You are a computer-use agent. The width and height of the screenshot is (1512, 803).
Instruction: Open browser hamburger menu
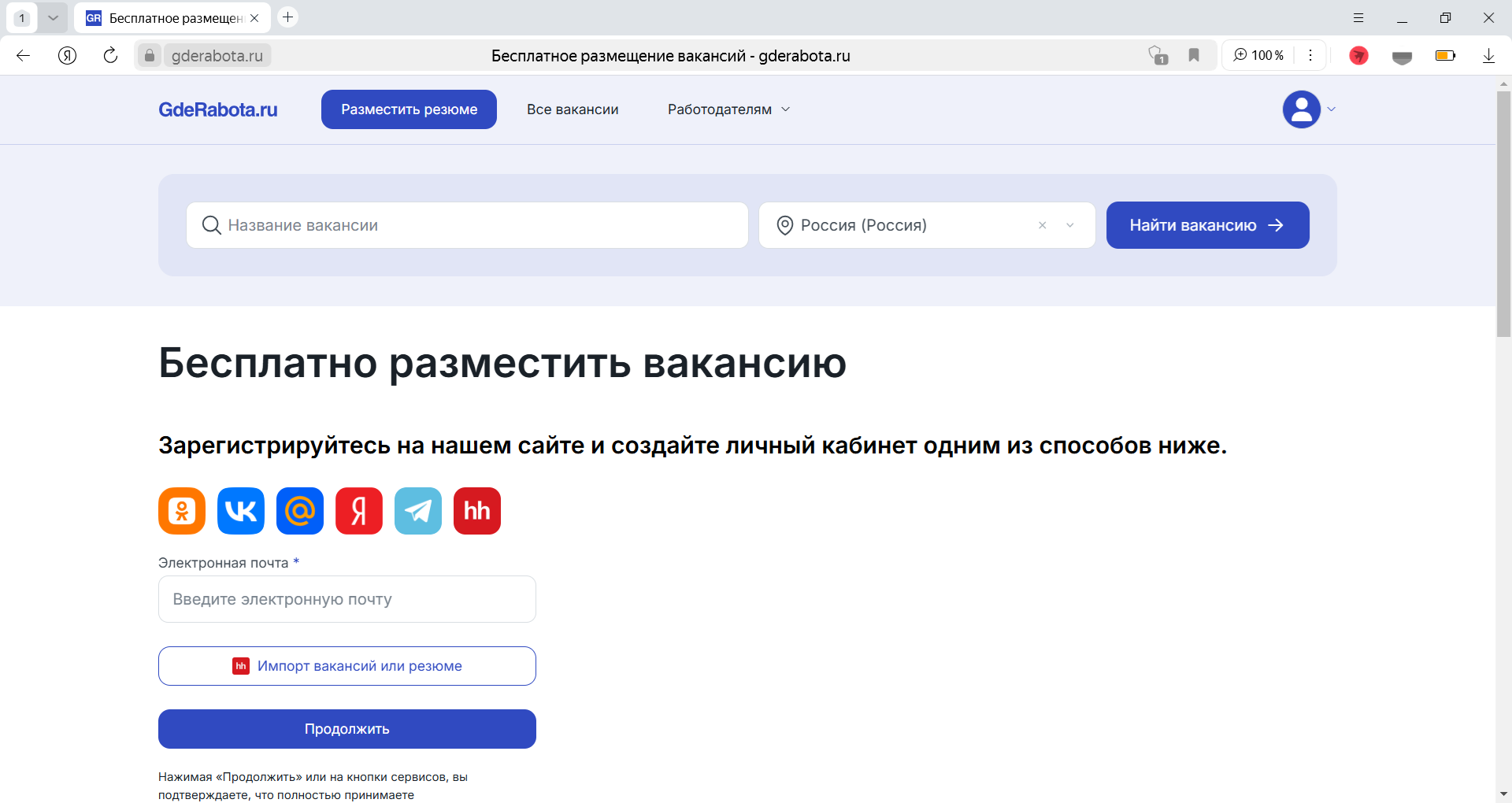[x=1358, y=17]
